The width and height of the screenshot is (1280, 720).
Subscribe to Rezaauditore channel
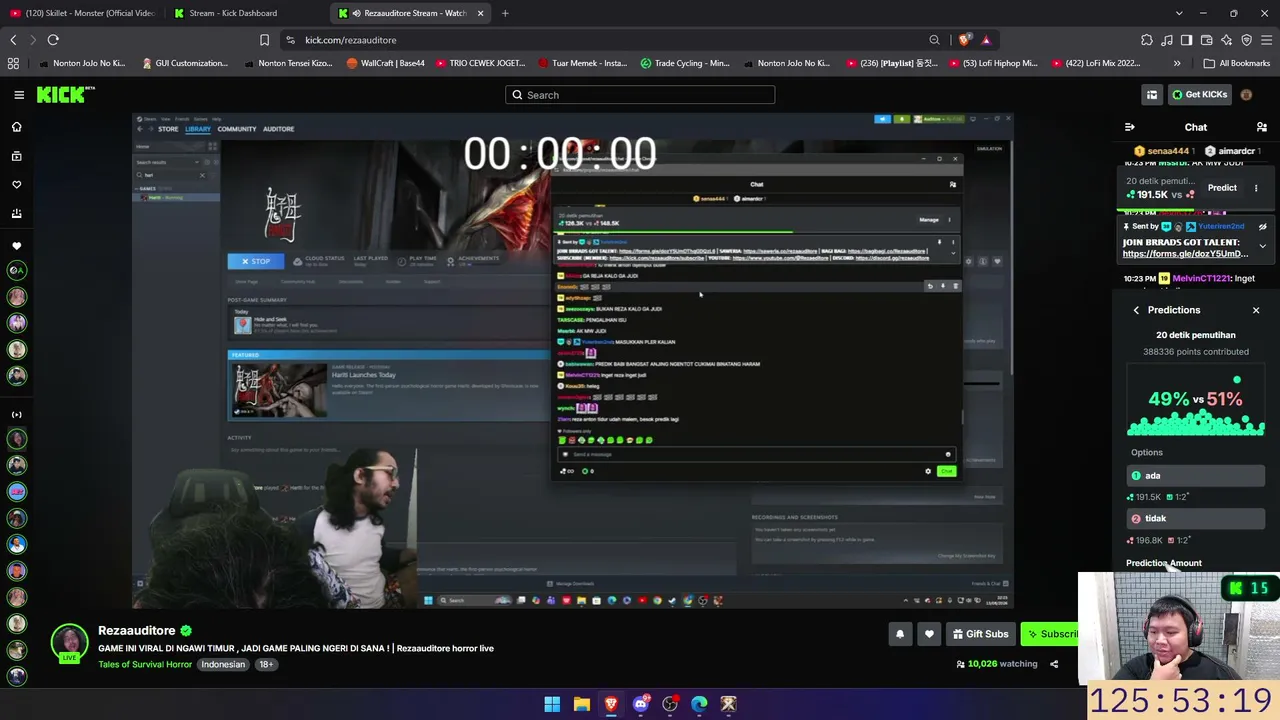click(x=1050, y=634)
